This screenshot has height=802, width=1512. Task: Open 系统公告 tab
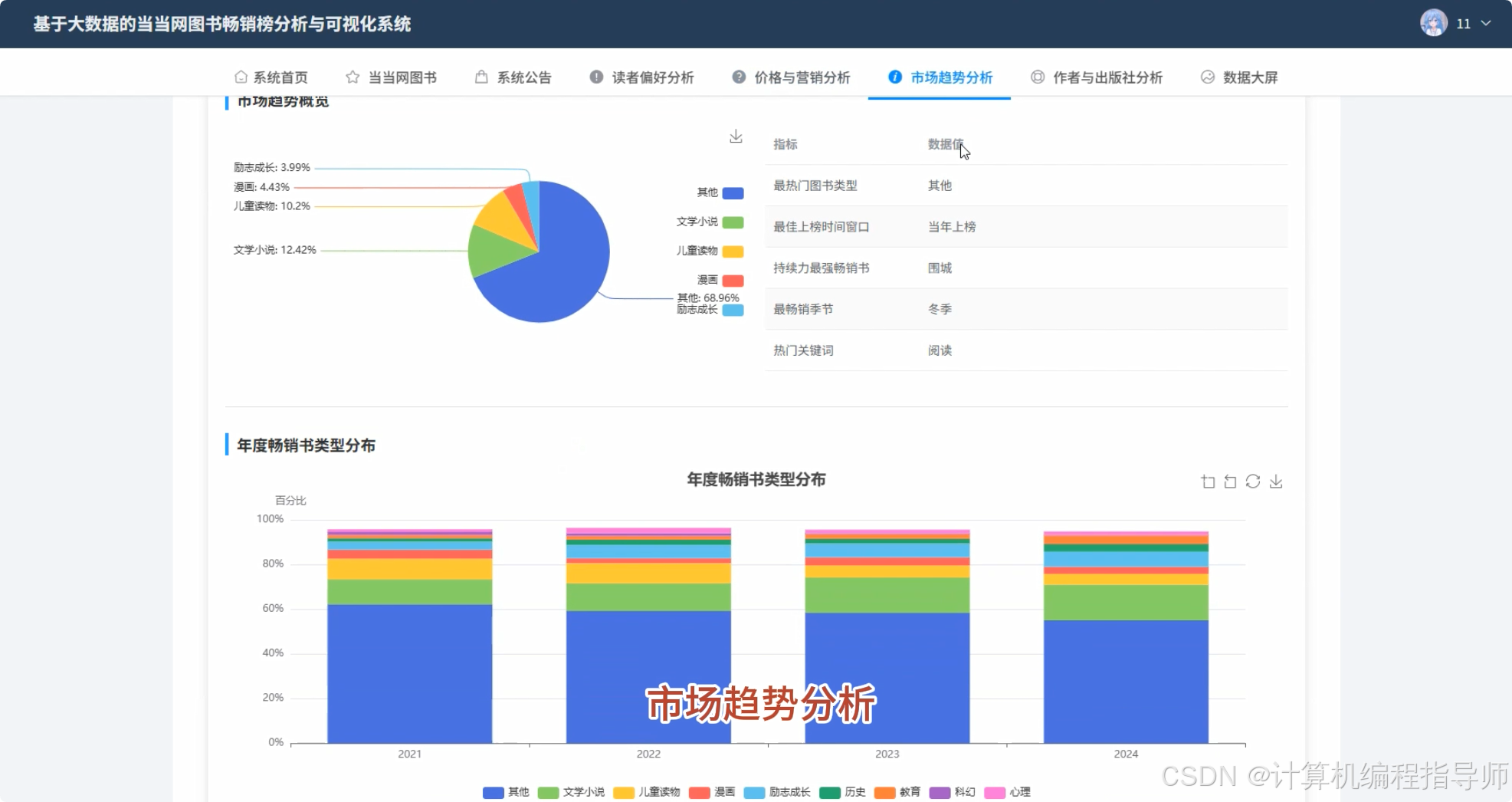(x=513, y=77)
